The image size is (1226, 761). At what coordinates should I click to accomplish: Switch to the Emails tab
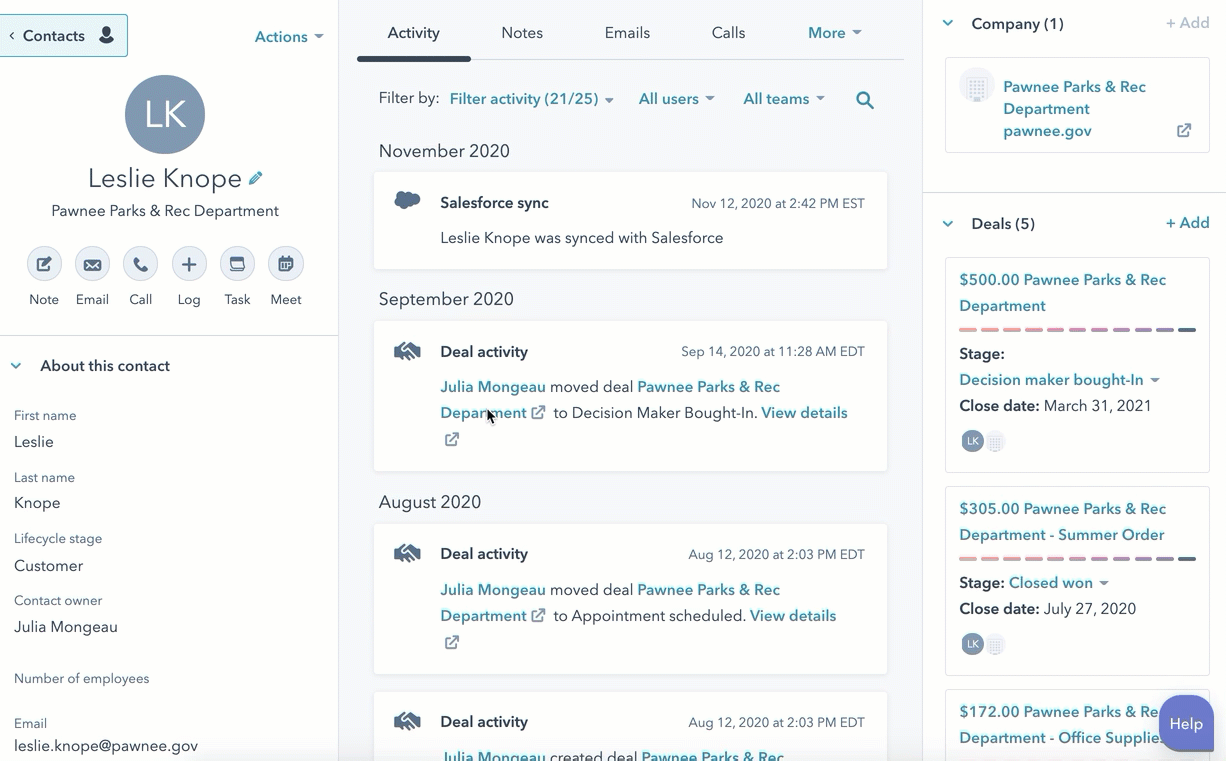coord(627,33)
